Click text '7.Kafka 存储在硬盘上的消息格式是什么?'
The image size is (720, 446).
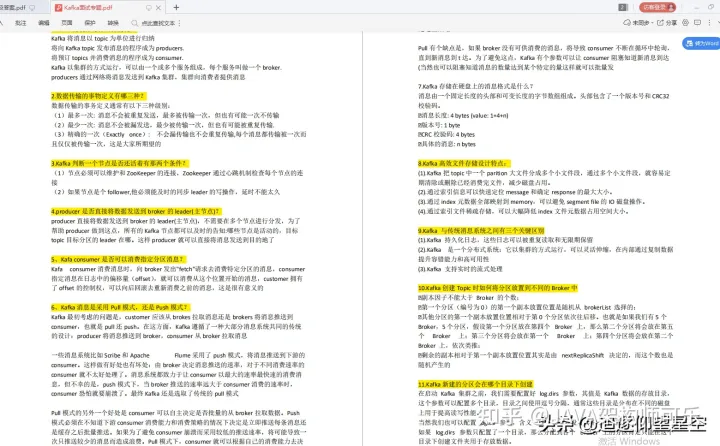(x=476, y=86)
